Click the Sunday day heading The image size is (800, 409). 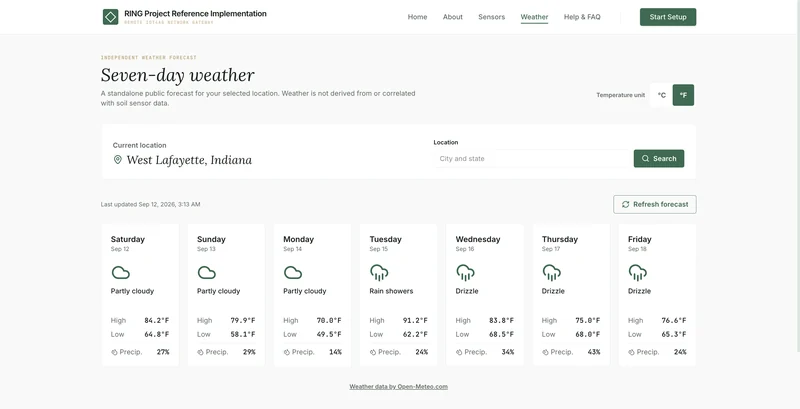click(x=211, y=239)
